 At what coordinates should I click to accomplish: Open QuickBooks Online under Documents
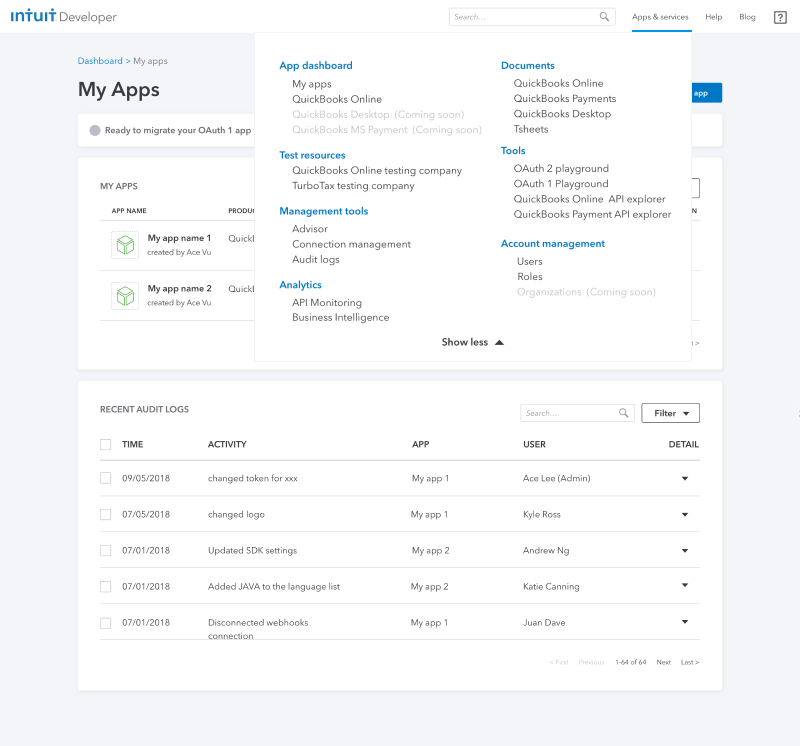(558, 83)
